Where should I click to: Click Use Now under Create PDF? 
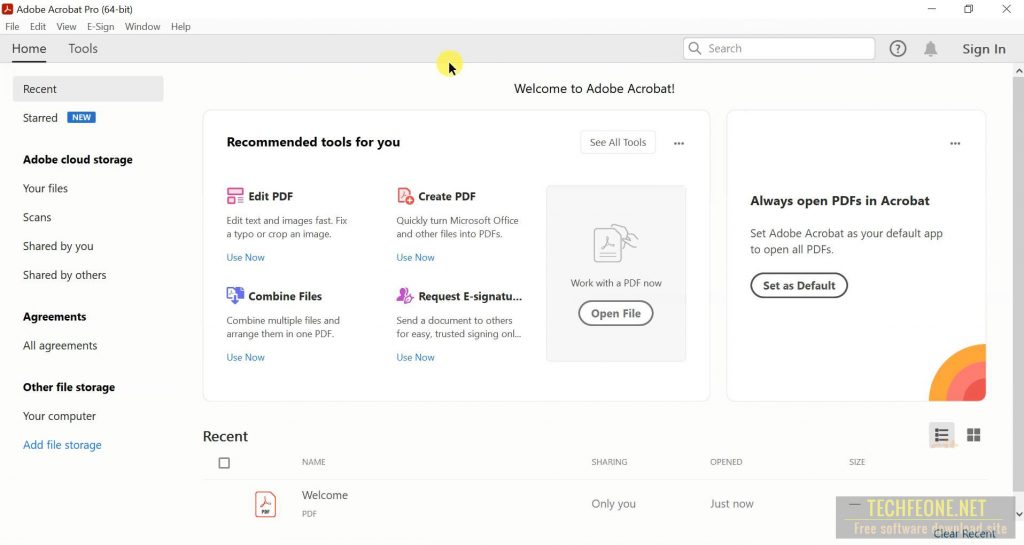(x=415, y=257)
